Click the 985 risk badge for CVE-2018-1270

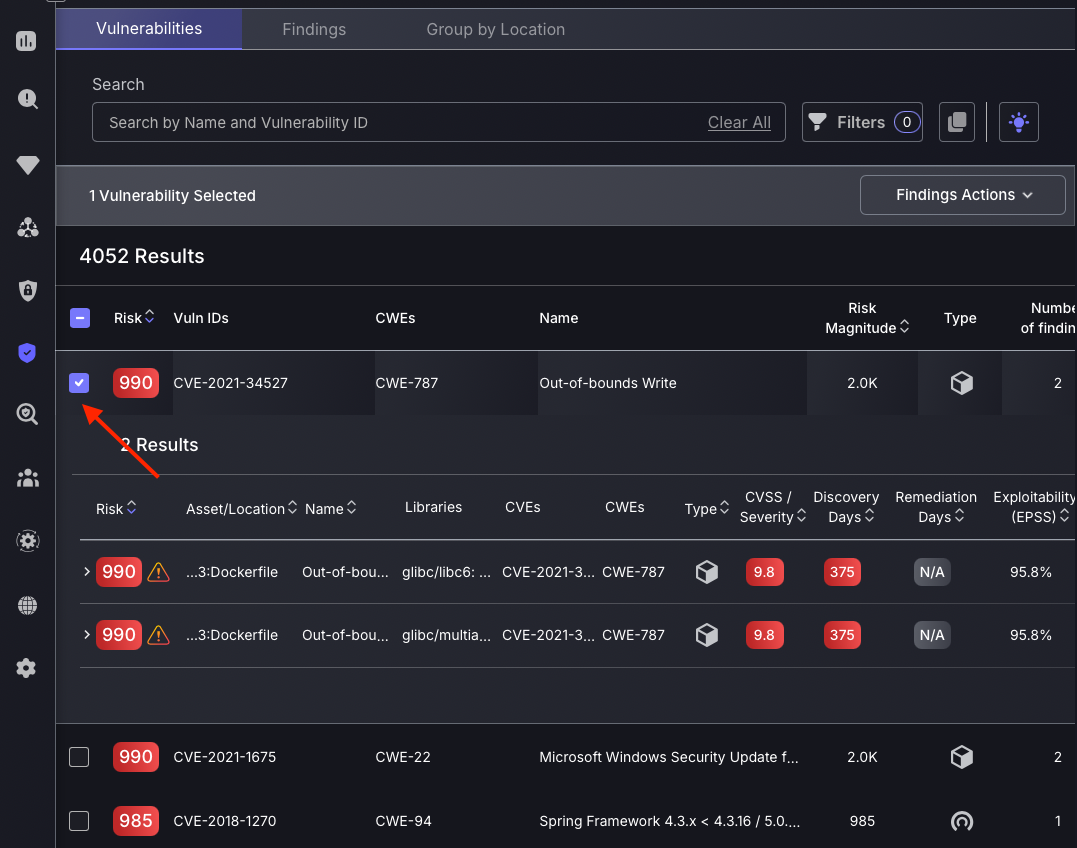point(136,821)
